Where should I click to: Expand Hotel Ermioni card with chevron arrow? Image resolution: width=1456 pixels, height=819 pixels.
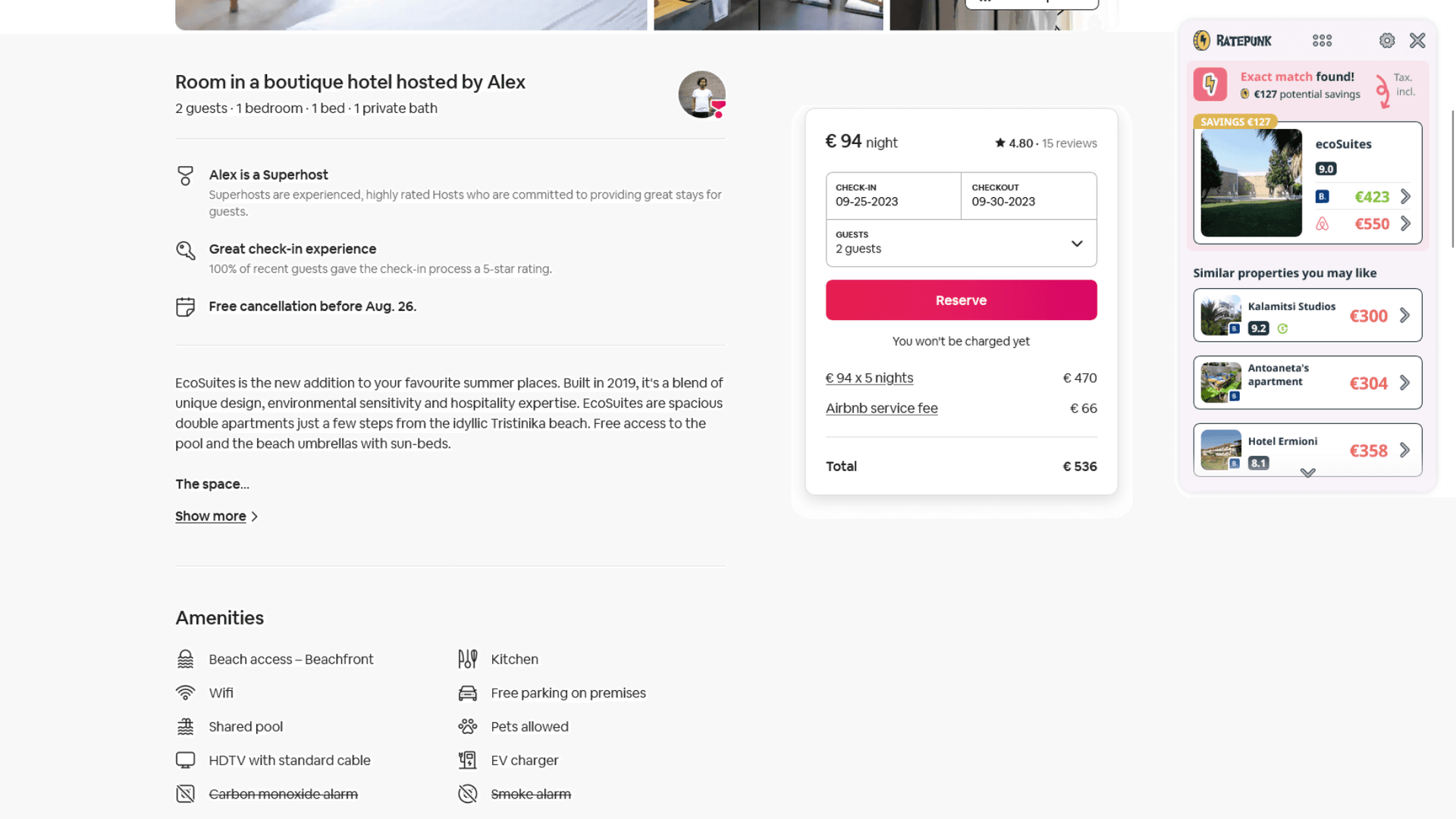[x=1404, y=450]
